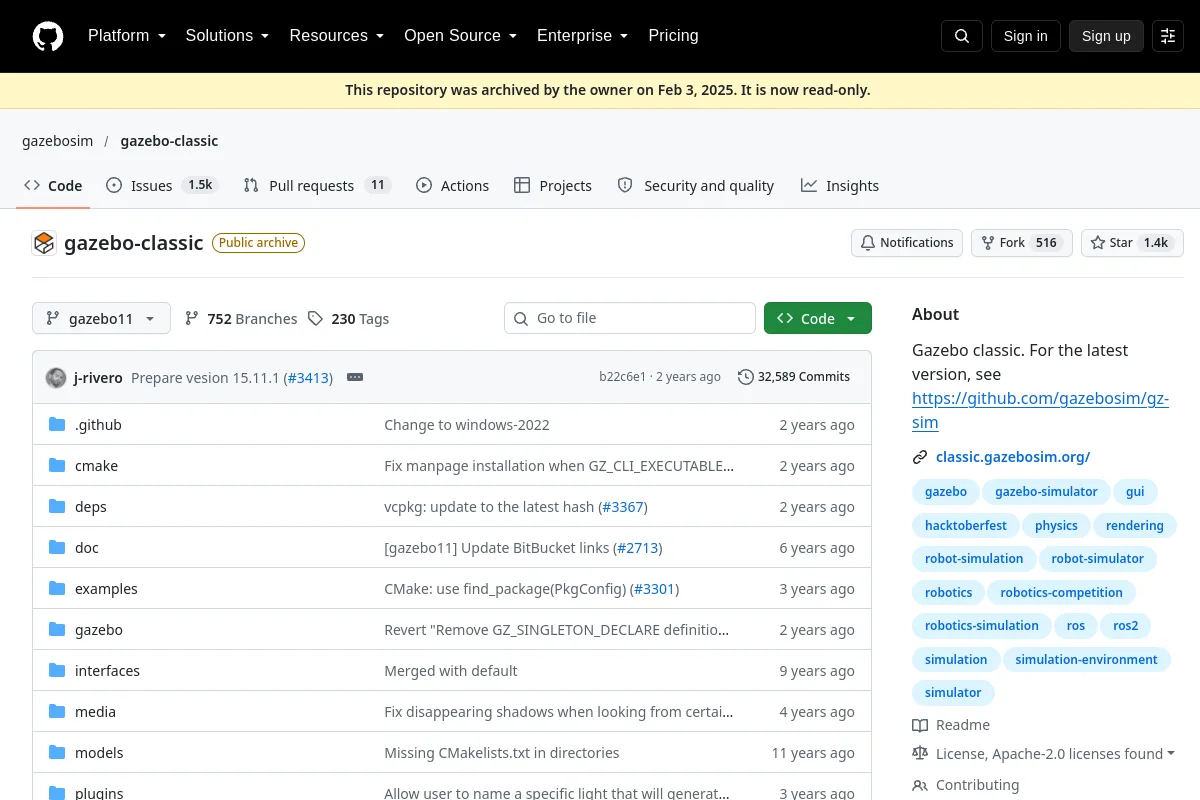Click the Contributing people icon
This screenshot has width=1200, height=800.
pos(920,785)
